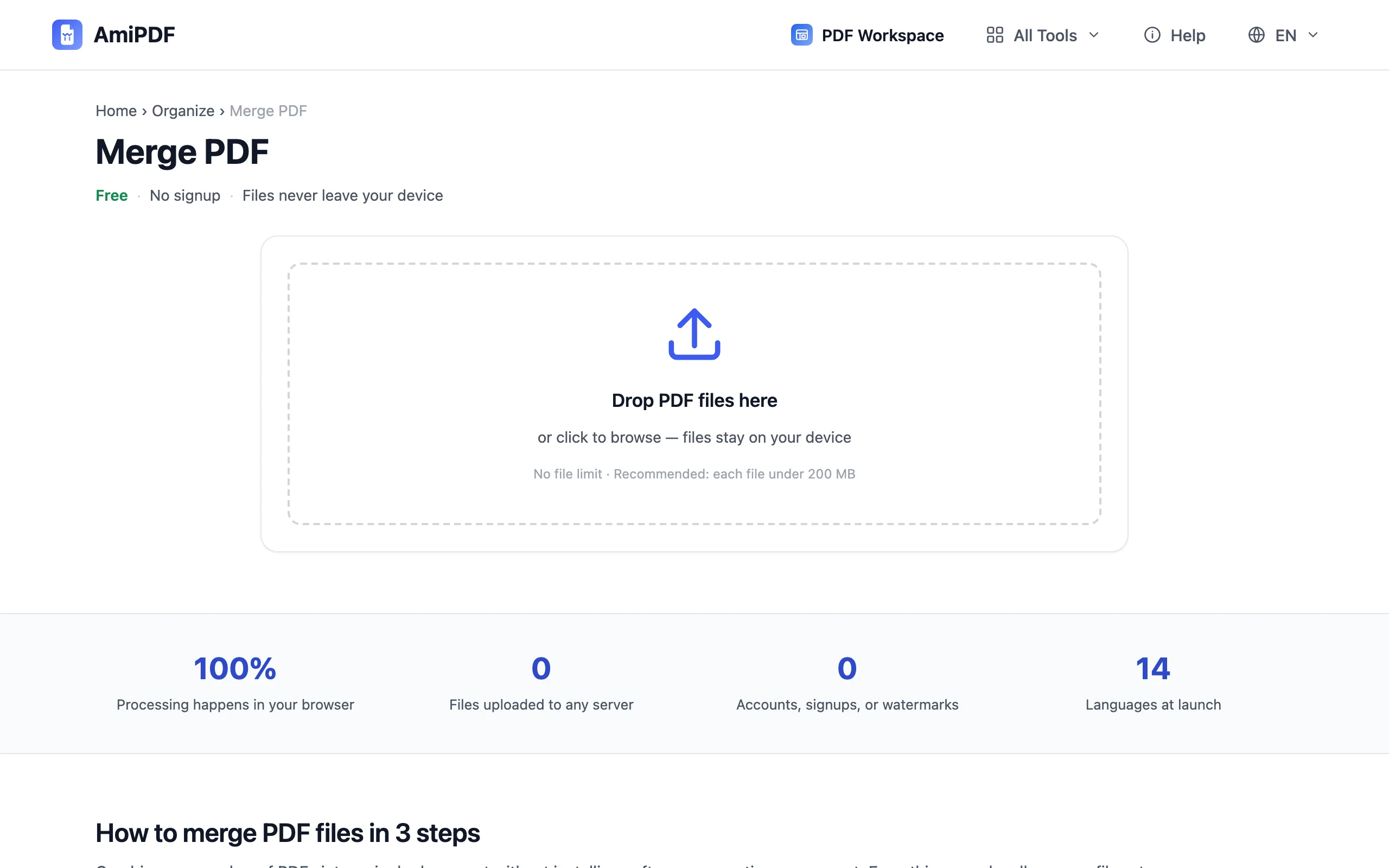Click 'Accounts, signups, or watermarks' text
The width and height of the screenshot is (1389, 868).
[x=847, y=705]
